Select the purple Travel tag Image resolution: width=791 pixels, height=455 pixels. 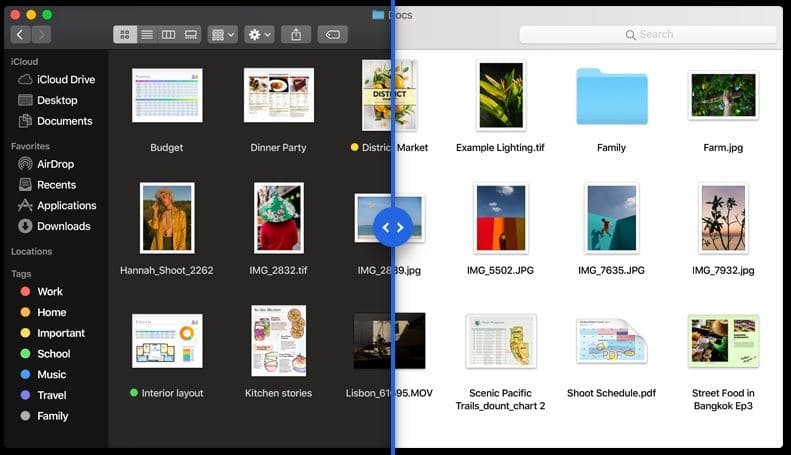tap(43, 395)
